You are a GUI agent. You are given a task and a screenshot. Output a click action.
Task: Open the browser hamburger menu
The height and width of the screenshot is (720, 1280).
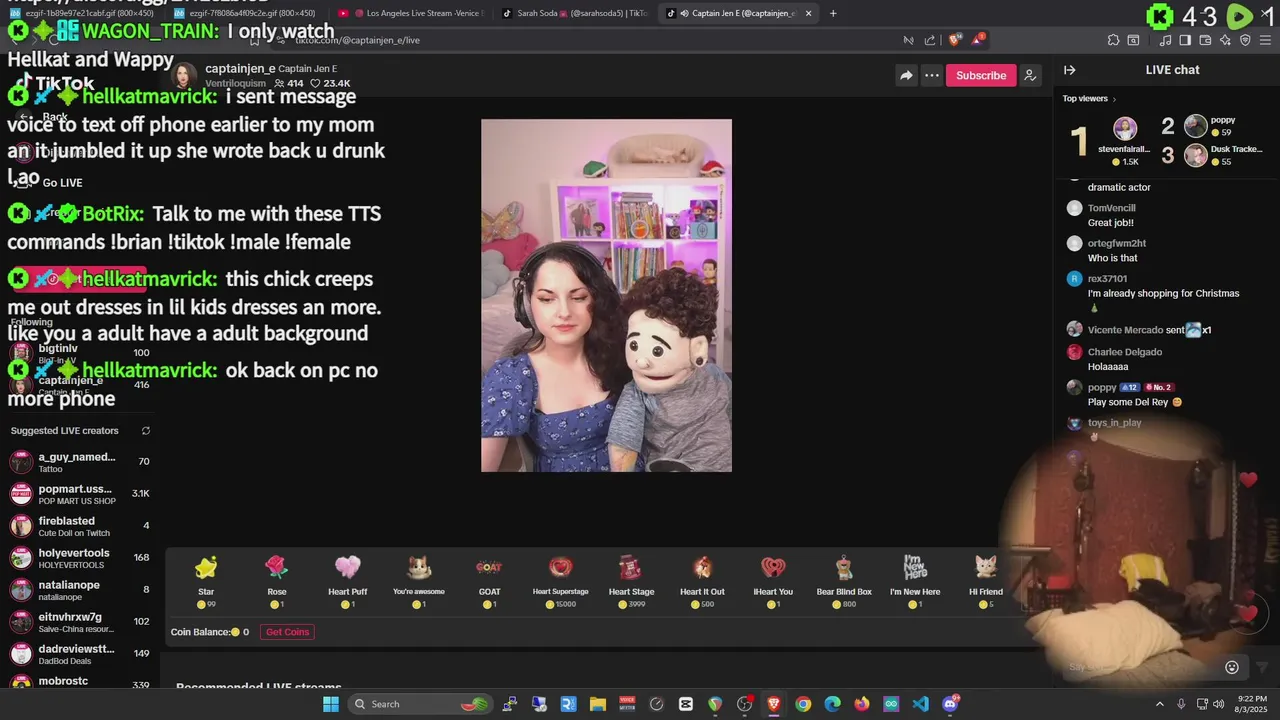point(1265,40)
